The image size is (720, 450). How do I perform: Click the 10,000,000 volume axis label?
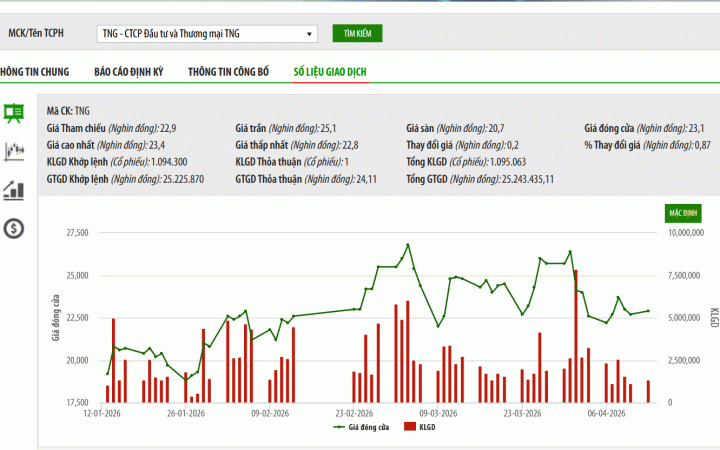pos(686,233)
